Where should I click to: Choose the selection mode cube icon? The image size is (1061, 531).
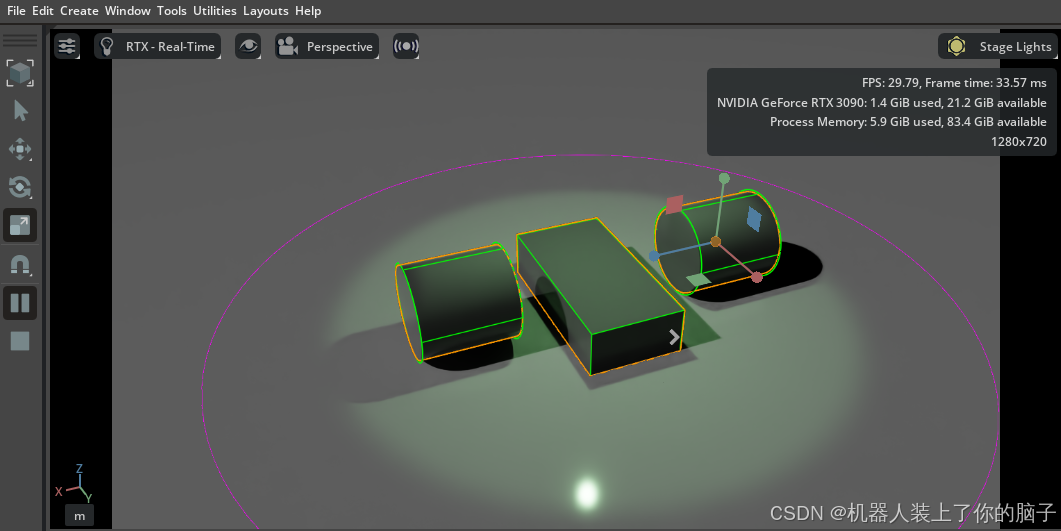(x=20, y=73)
